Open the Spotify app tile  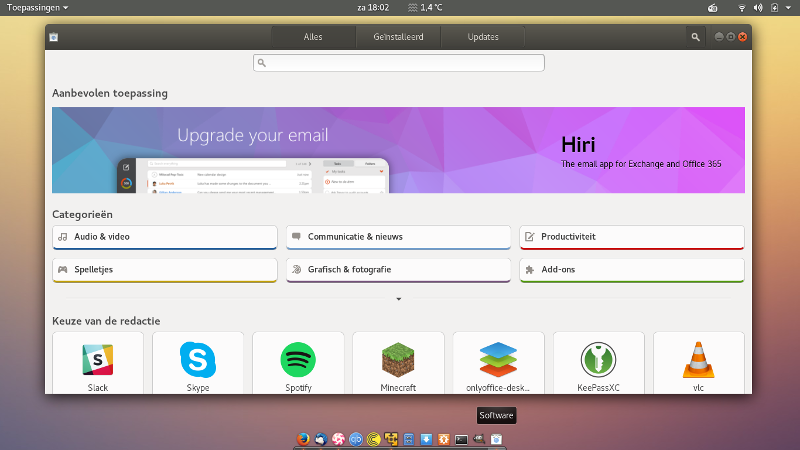click(298, 363)
